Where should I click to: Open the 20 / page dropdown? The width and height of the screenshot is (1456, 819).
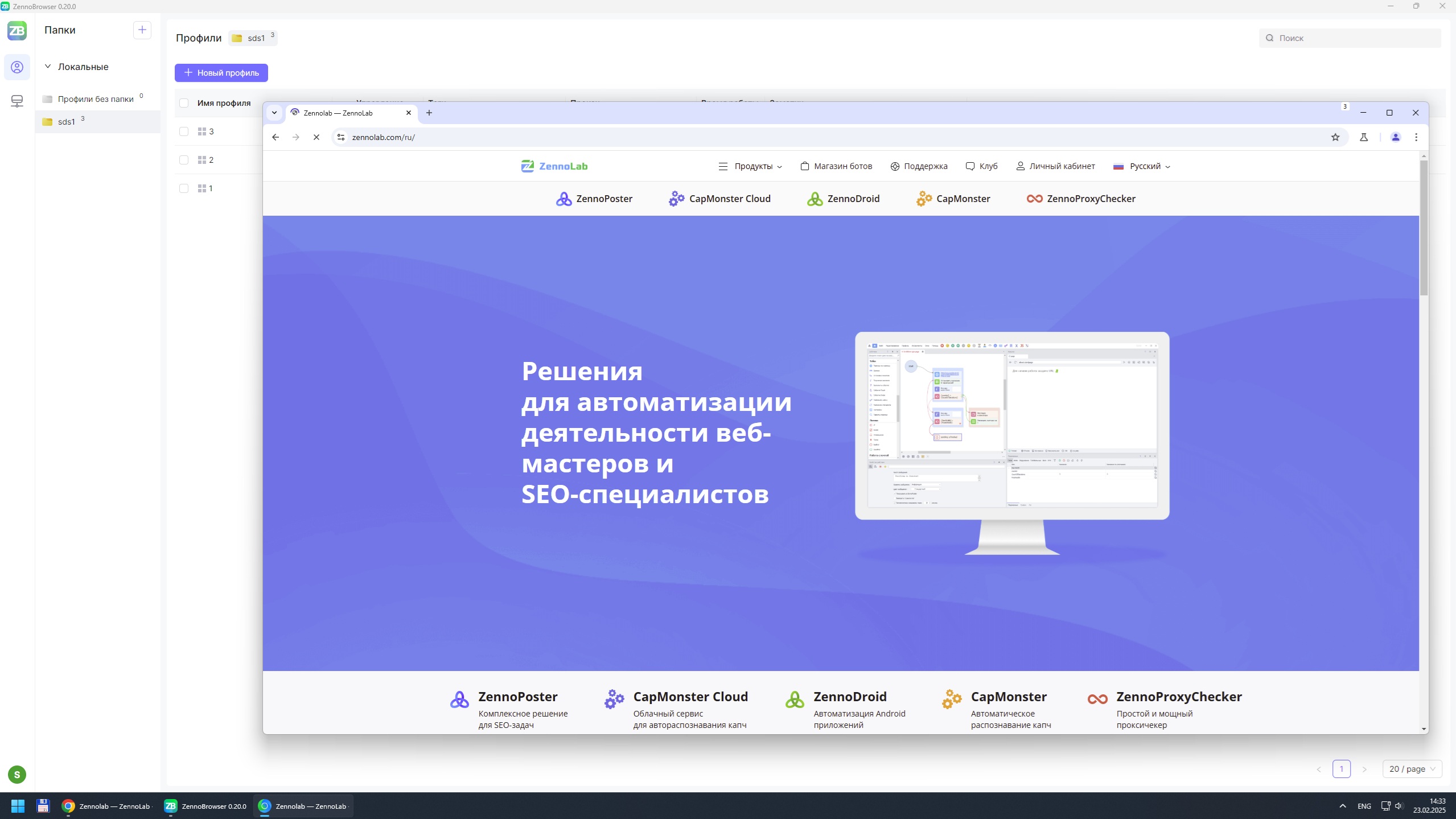[x=1412, y=769]
